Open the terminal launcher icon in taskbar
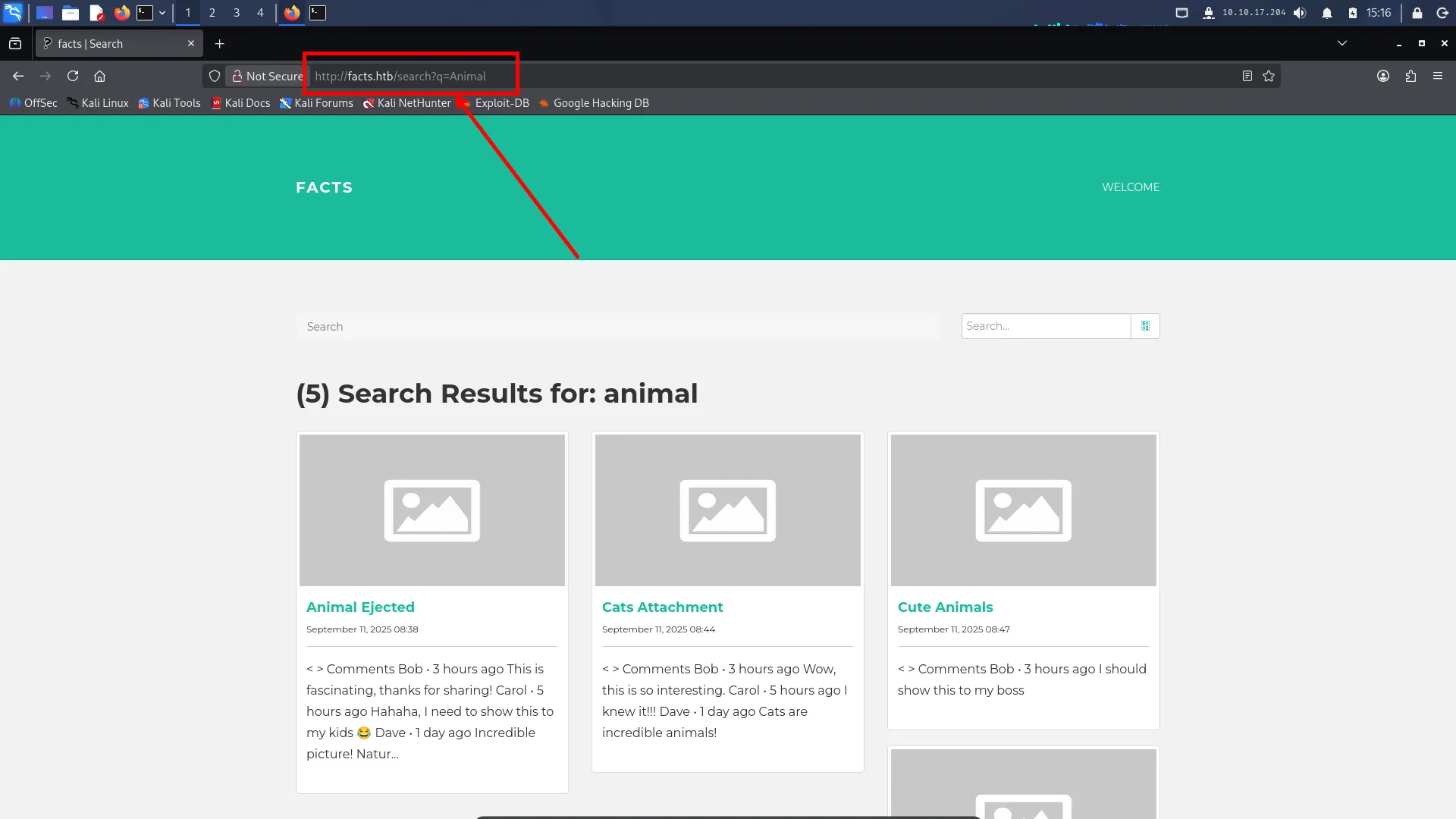Image resolution: width=1456 pixels, height=819 pixels. click(145, 13)
